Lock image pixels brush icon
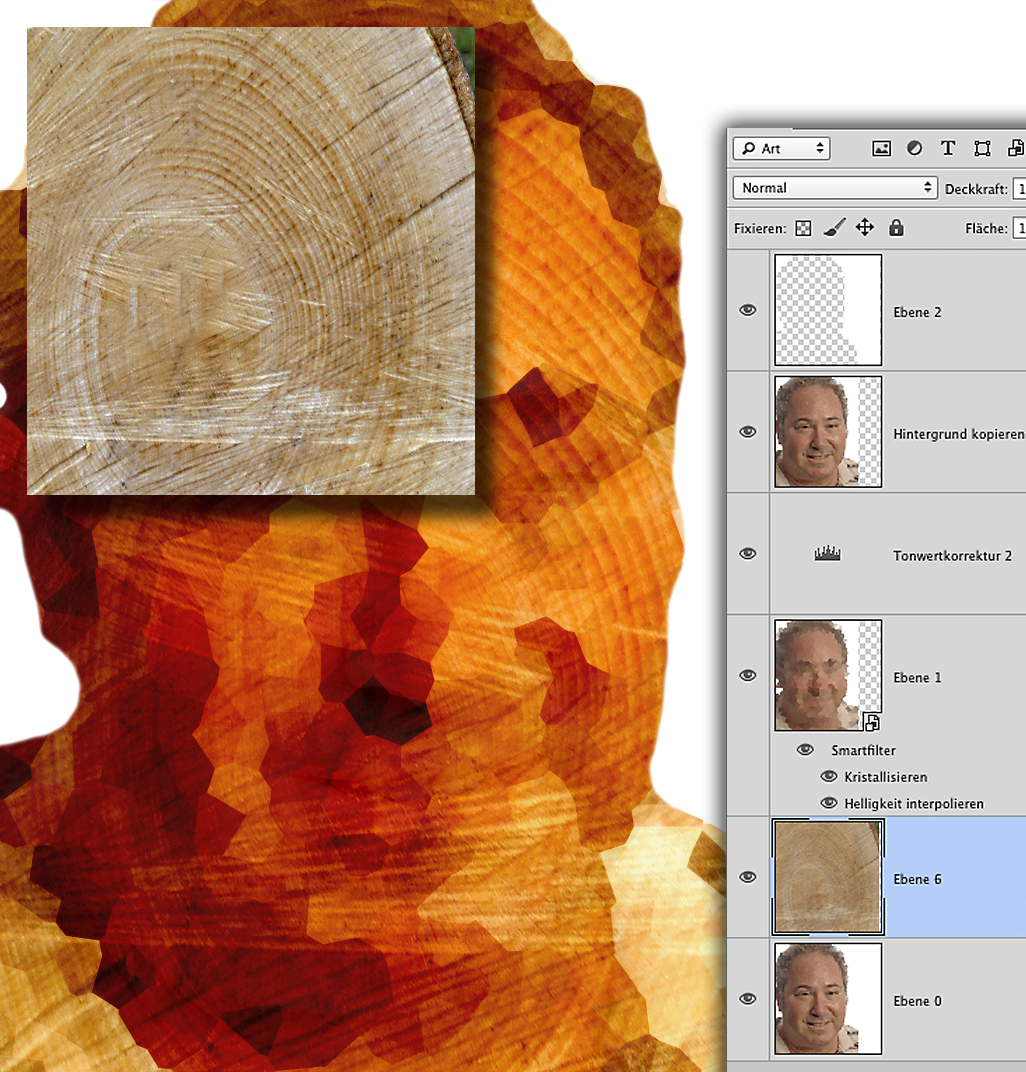Viewport: 1026px width, 1072px height. coord(834,228)
